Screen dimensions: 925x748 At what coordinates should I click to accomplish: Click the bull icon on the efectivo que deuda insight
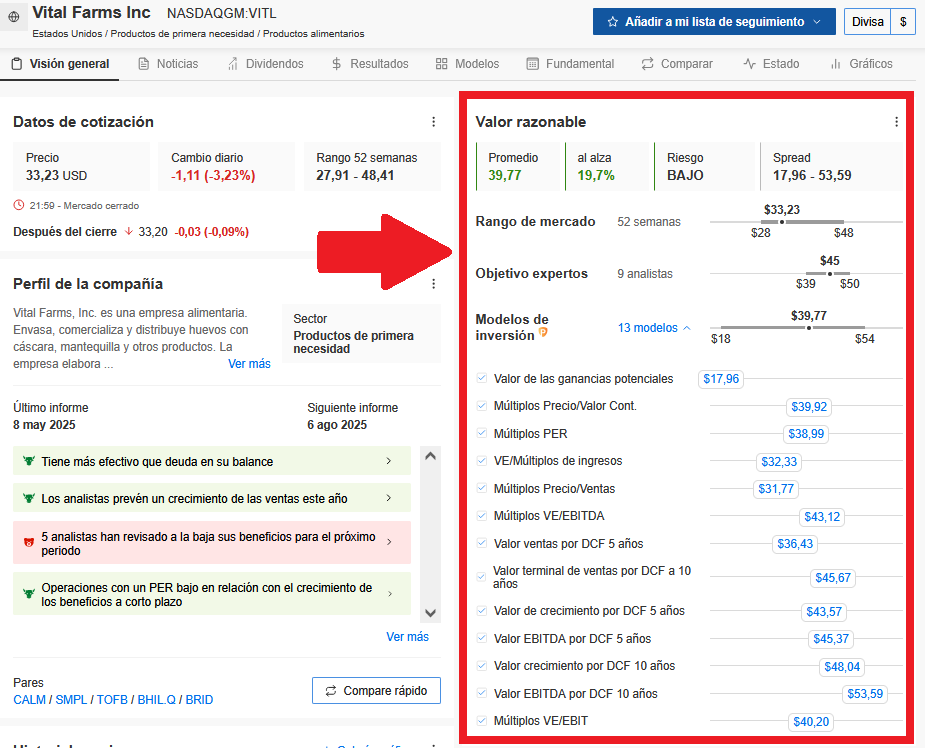pos(28,461)
